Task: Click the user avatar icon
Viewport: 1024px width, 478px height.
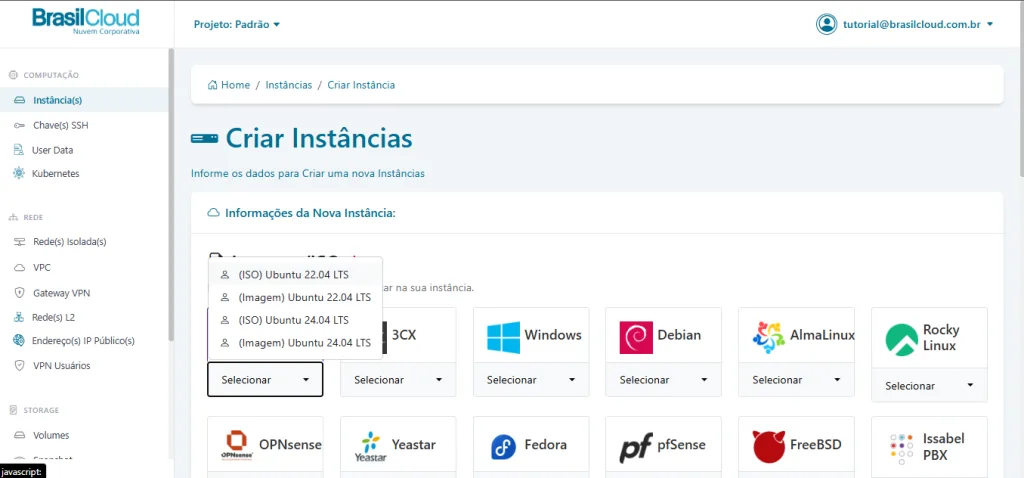Action: tap(826, 24)
